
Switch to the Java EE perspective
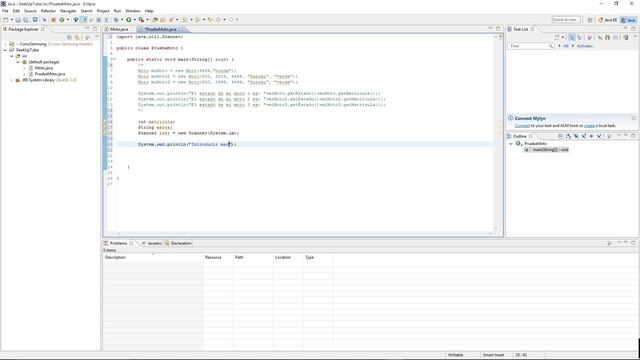click(x=608, y=20)
